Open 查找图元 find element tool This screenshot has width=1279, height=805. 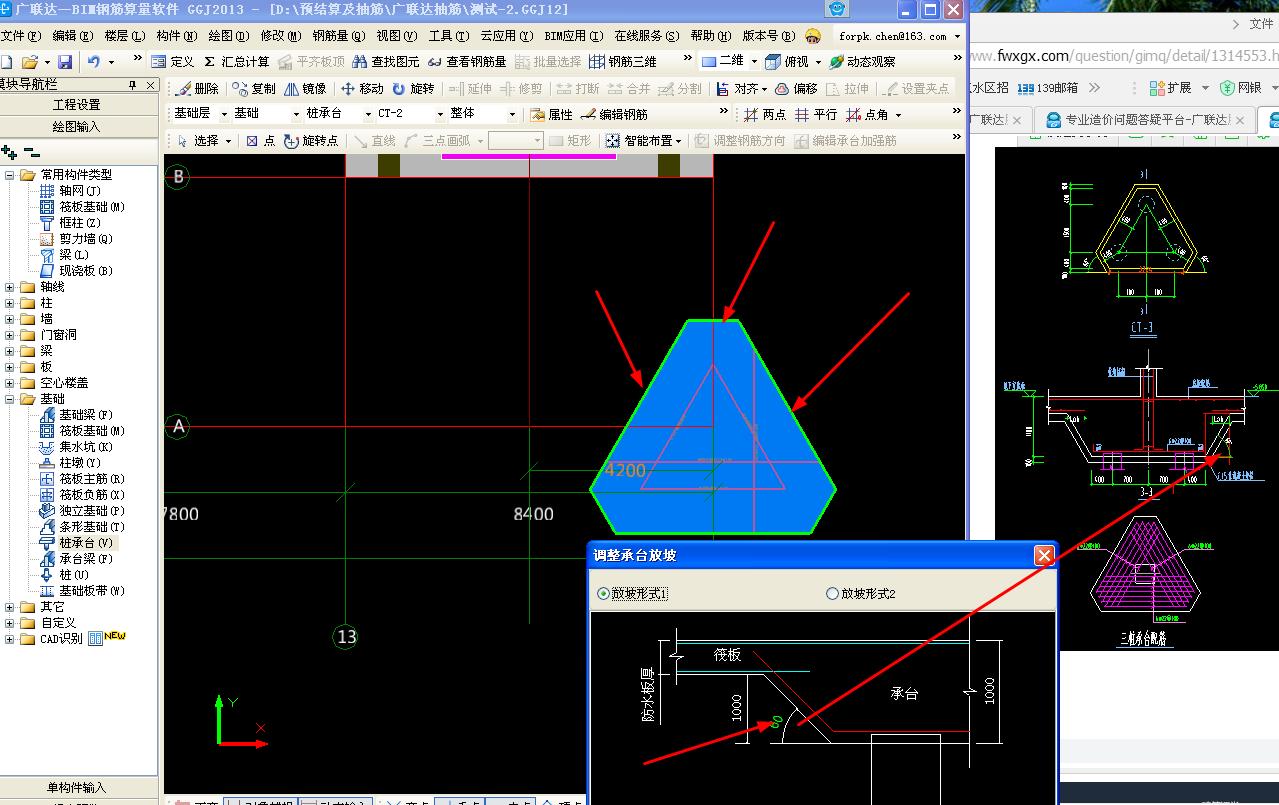coord(386,62)
